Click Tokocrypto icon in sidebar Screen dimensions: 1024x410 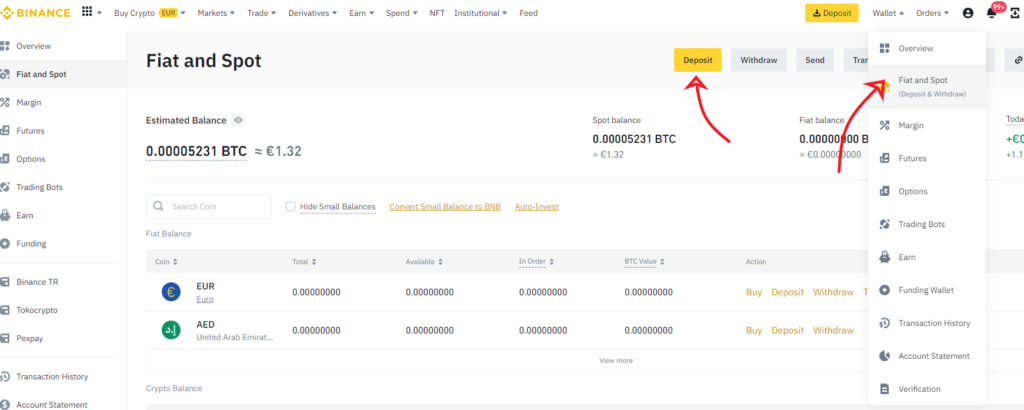[x=5, y=310]
